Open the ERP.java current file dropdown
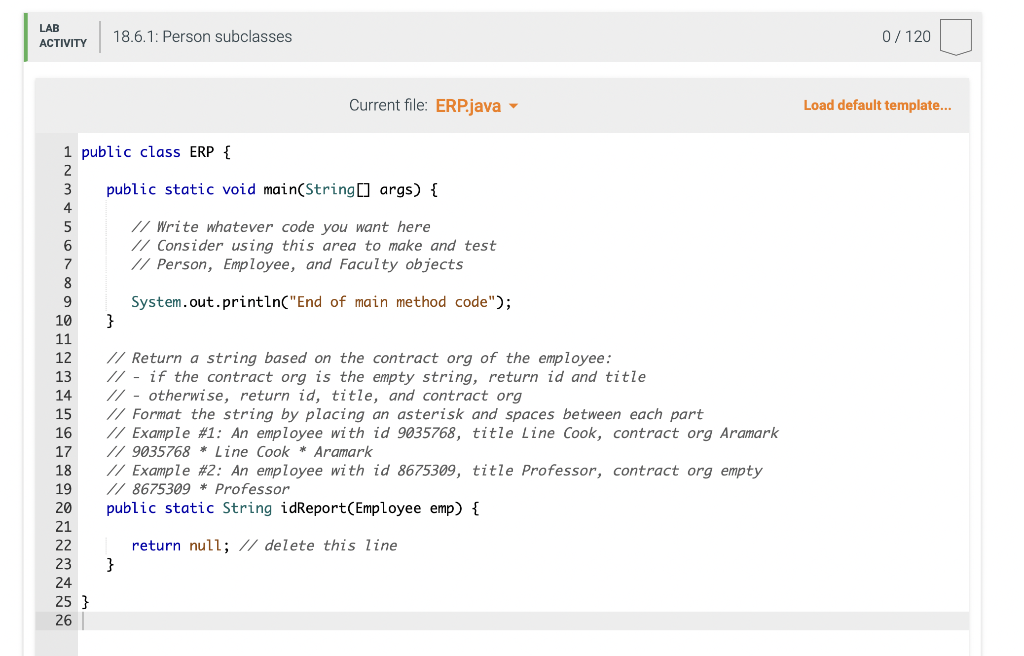This screenshot has height=656, width=1024. 476,105
